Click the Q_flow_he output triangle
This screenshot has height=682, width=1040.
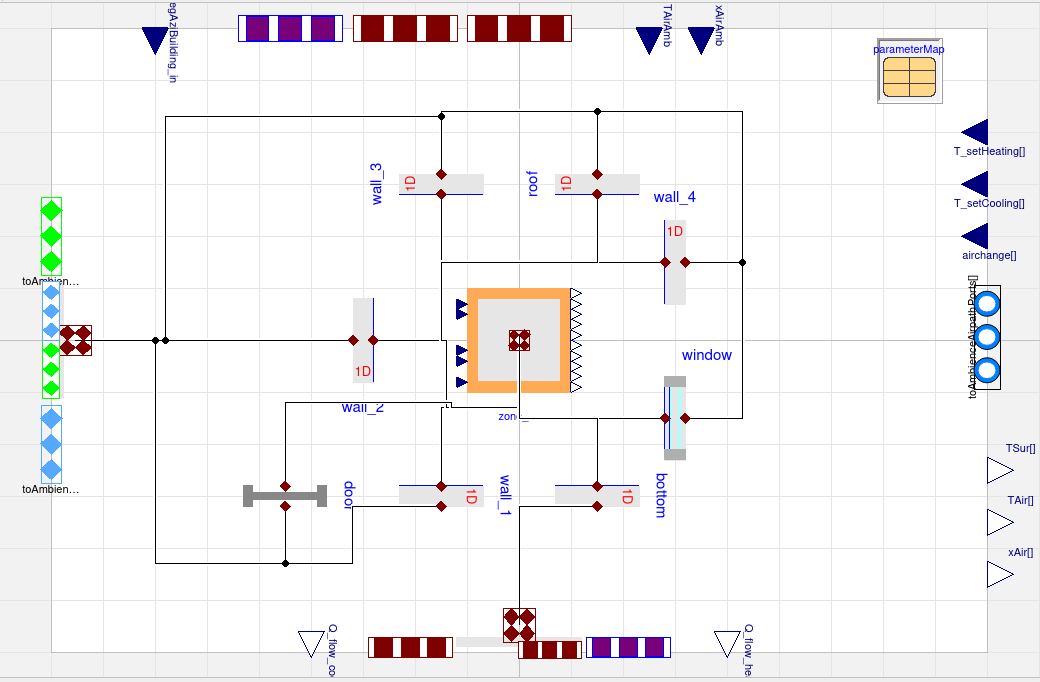727,644
